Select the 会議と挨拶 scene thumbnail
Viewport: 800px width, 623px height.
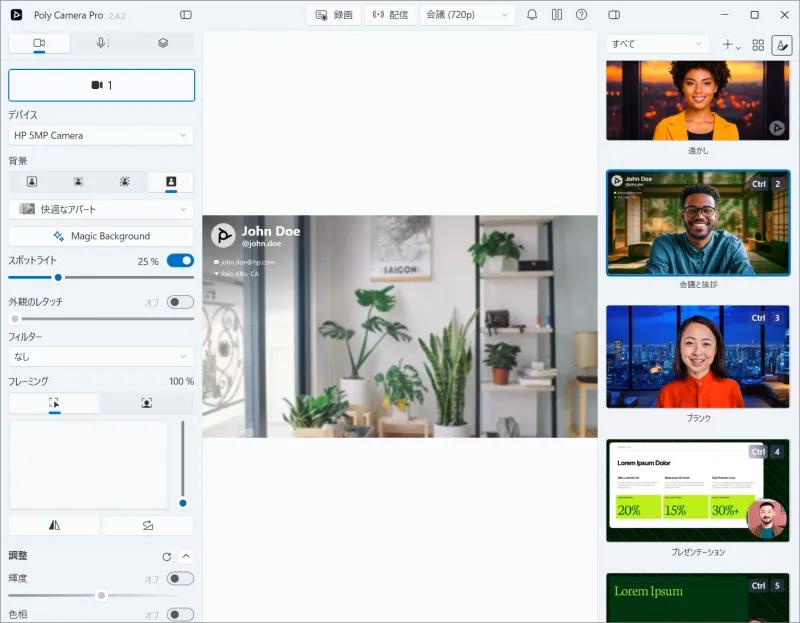(698, 223)
